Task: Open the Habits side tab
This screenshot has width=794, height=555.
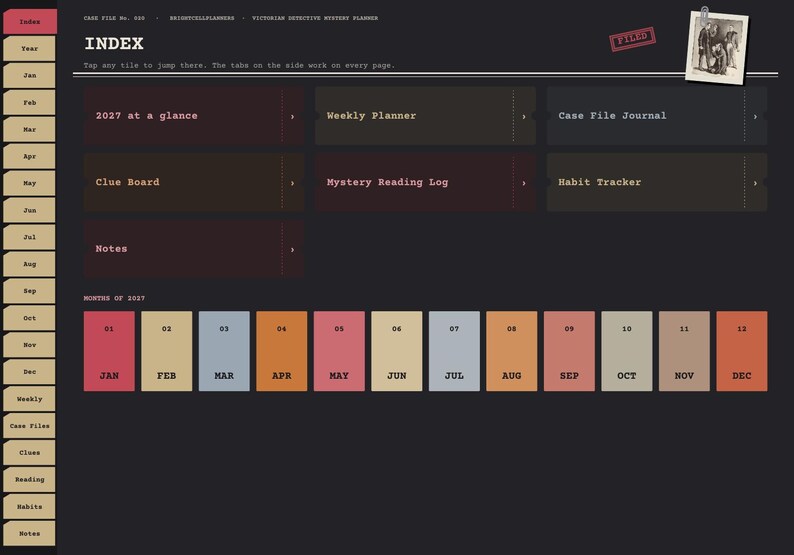Action: coord(29,506)
